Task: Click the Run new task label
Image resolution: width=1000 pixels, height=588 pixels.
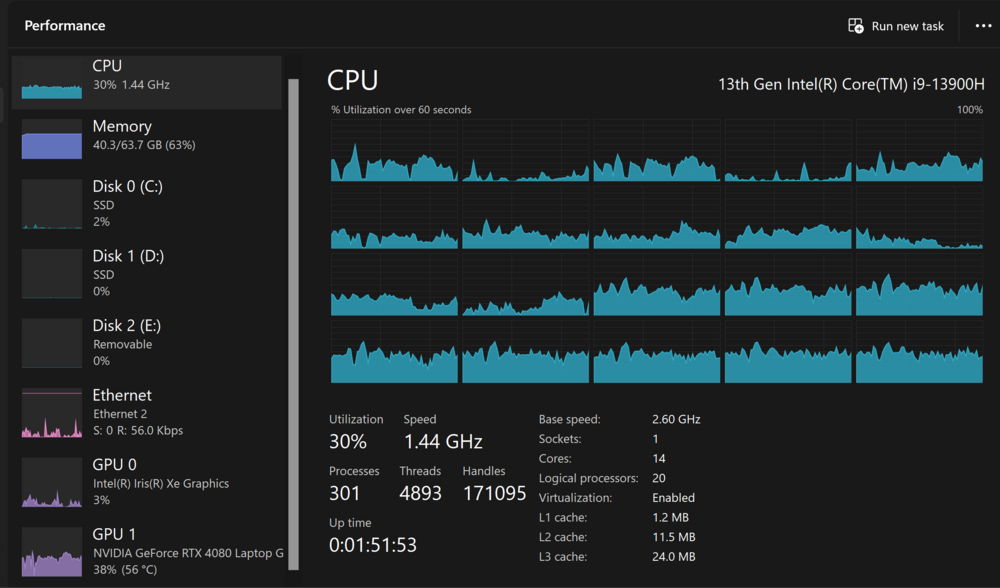Action: (907, 26)
